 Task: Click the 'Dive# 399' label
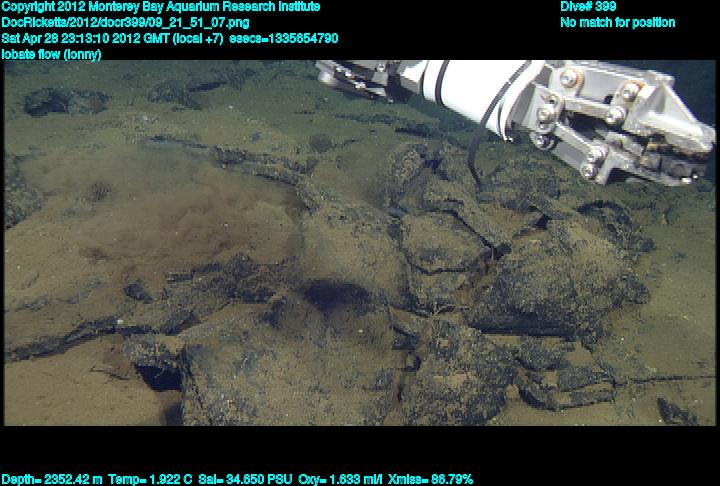click(588, 6)
